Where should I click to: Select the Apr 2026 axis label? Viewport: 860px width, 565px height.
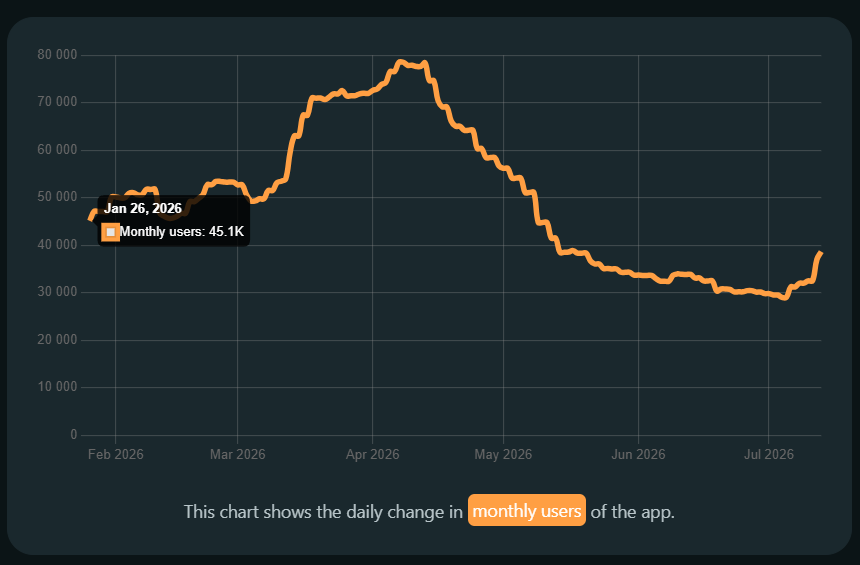372,454
